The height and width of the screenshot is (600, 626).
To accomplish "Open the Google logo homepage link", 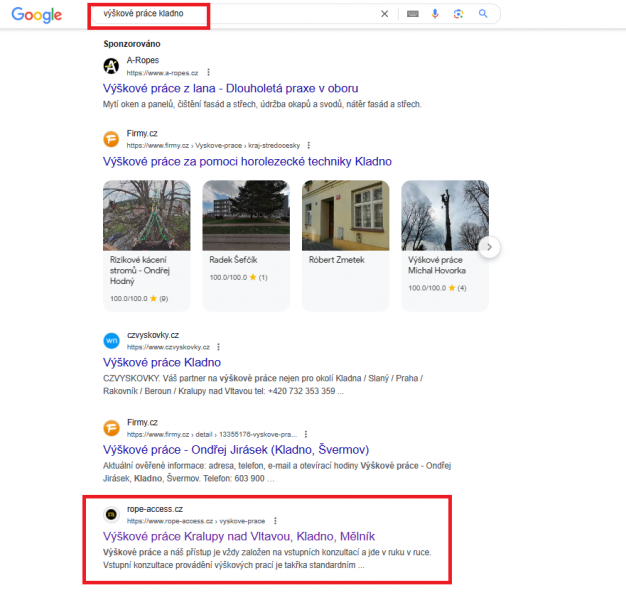I will [36, 15].
